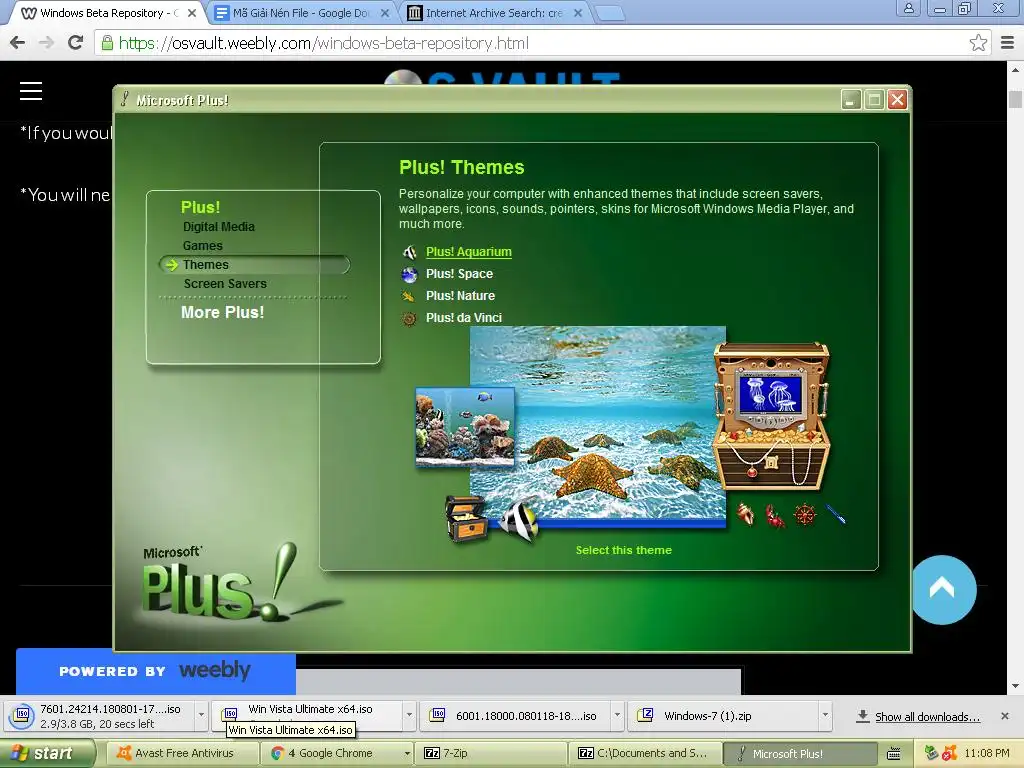
Task: Click the da Vinci theme gear icon
Action: 409,319
